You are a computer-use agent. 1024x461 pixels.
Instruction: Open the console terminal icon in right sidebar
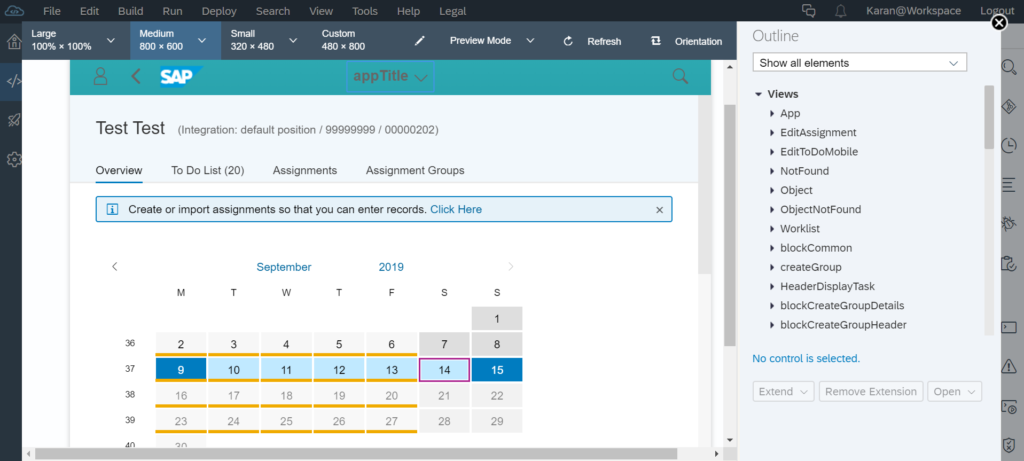1009,325
